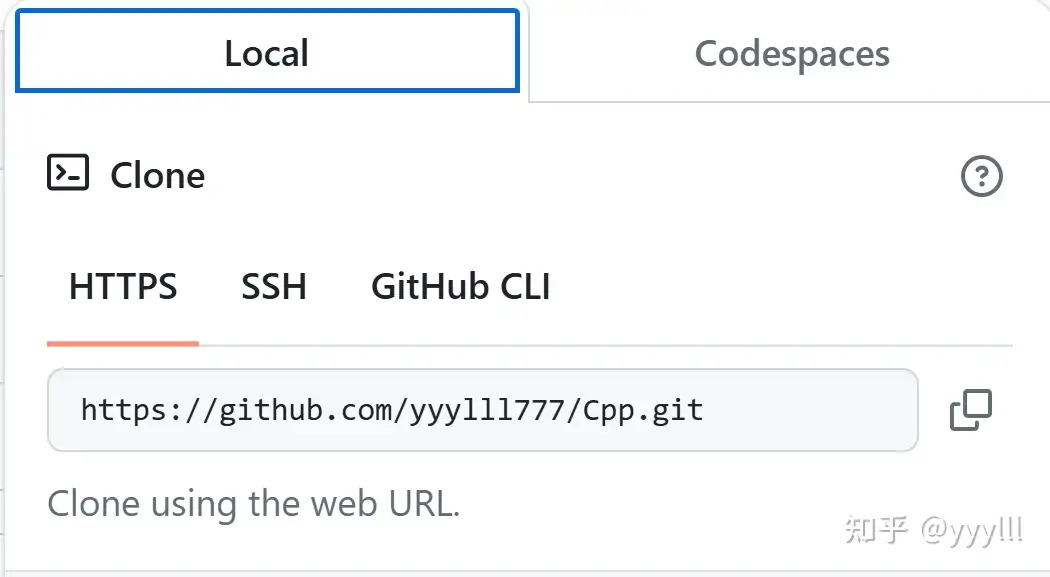Click the 'https://' prefix in the URL field
Viewport: 1050px width, 577px height.
[148, 410]
